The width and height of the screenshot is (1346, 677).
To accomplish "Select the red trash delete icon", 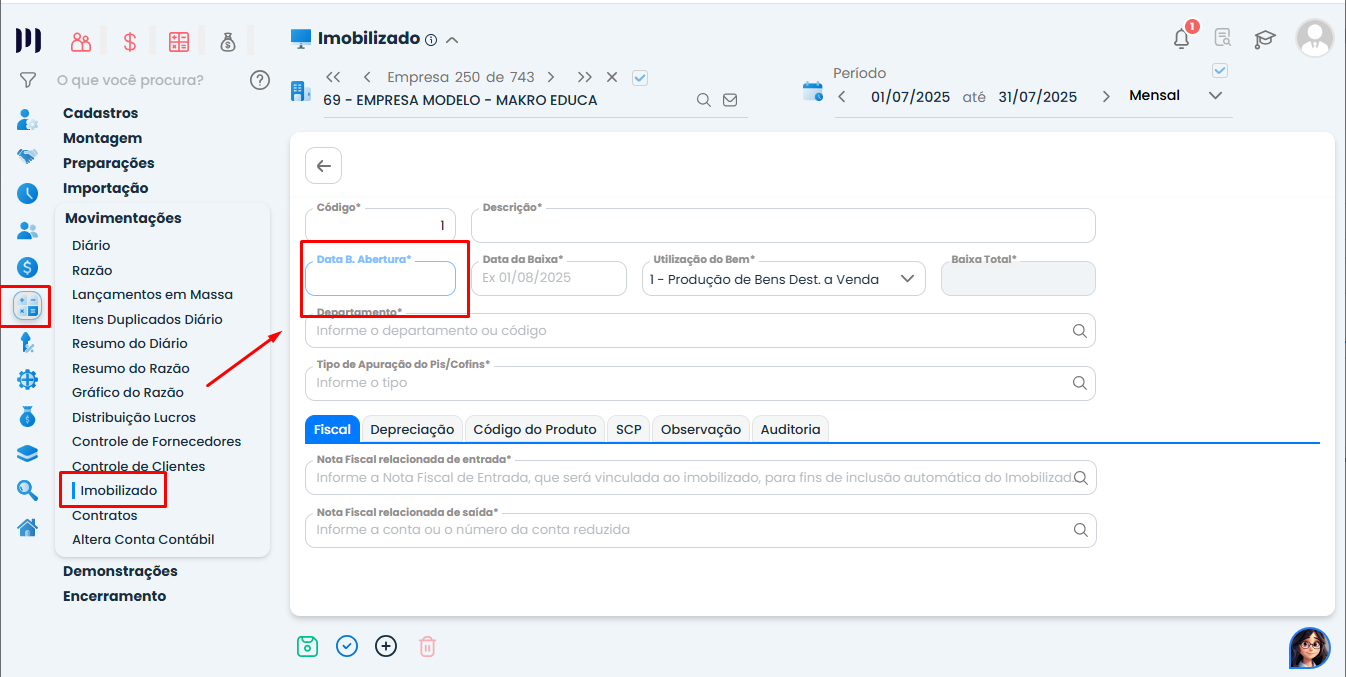I will click(x=427, y=646).
